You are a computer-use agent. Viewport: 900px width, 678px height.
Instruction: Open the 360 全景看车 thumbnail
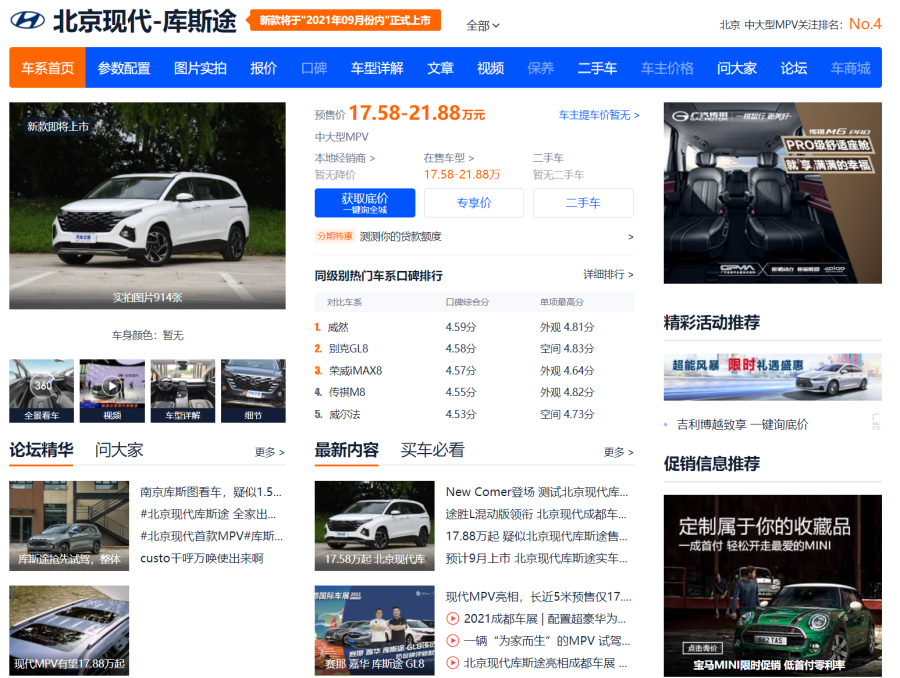point(41,391)
